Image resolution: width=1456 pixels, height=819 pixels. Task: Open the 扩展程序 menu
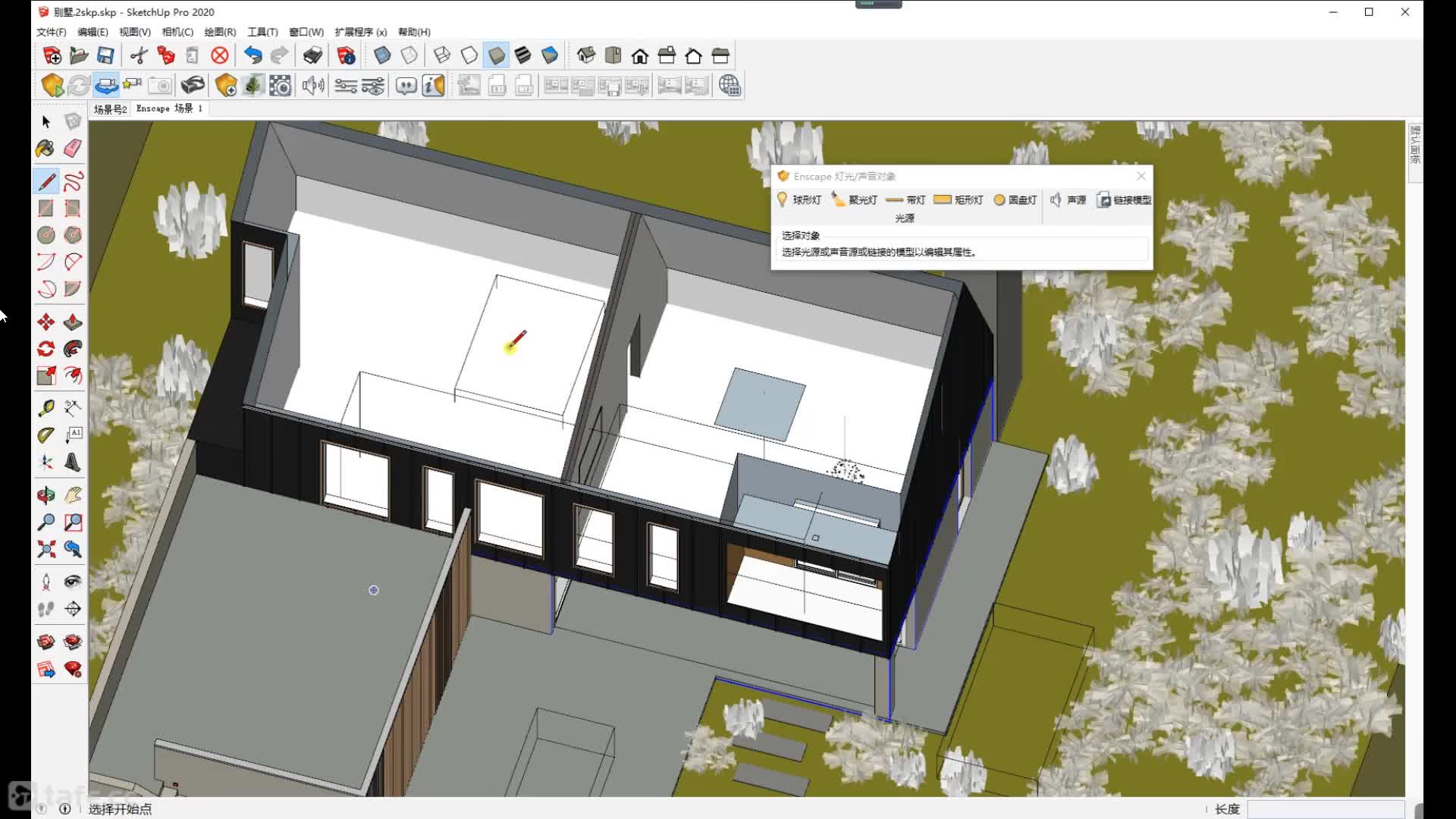click(361, 32)
